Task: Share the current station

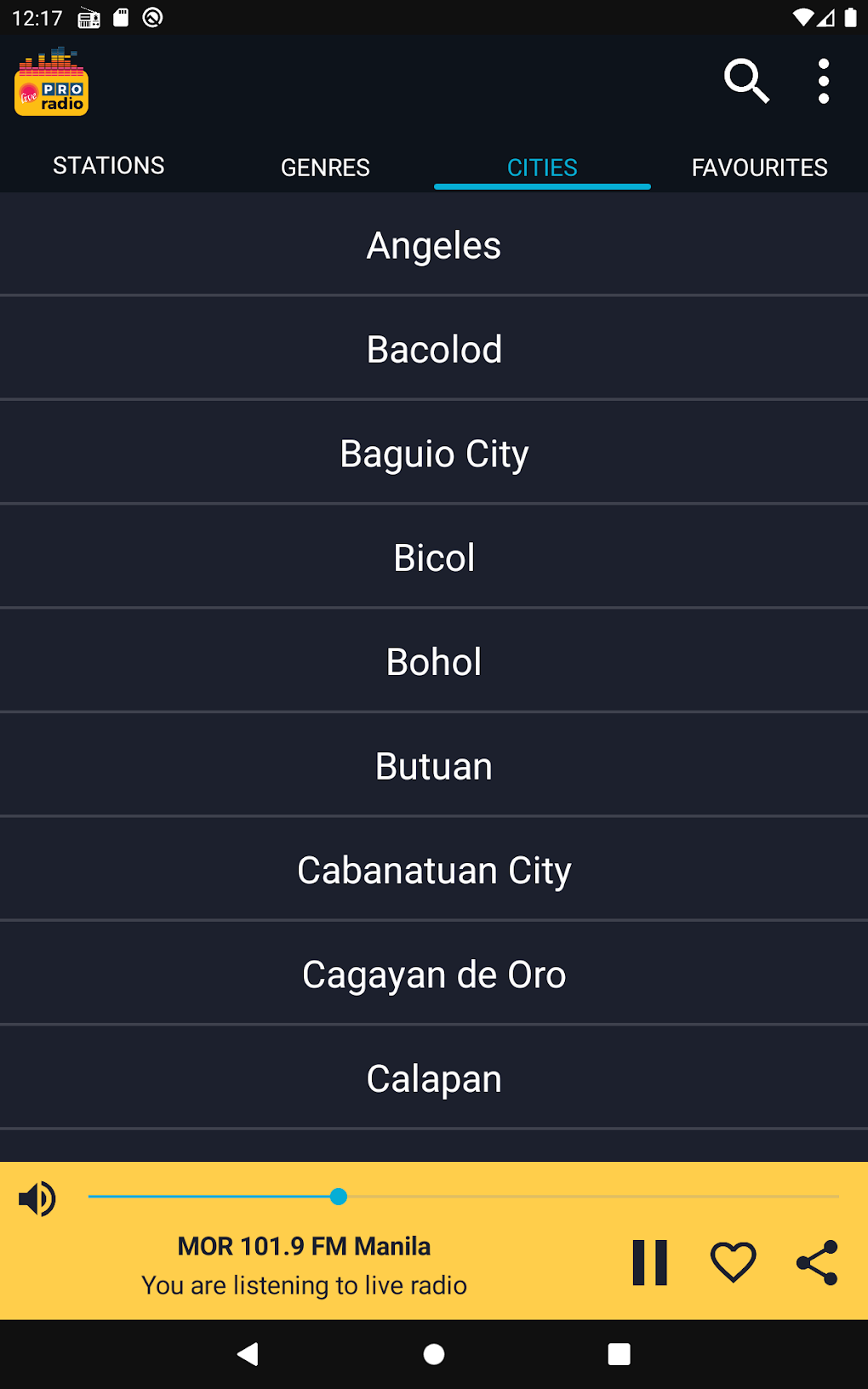Action: click(817, 1261)
